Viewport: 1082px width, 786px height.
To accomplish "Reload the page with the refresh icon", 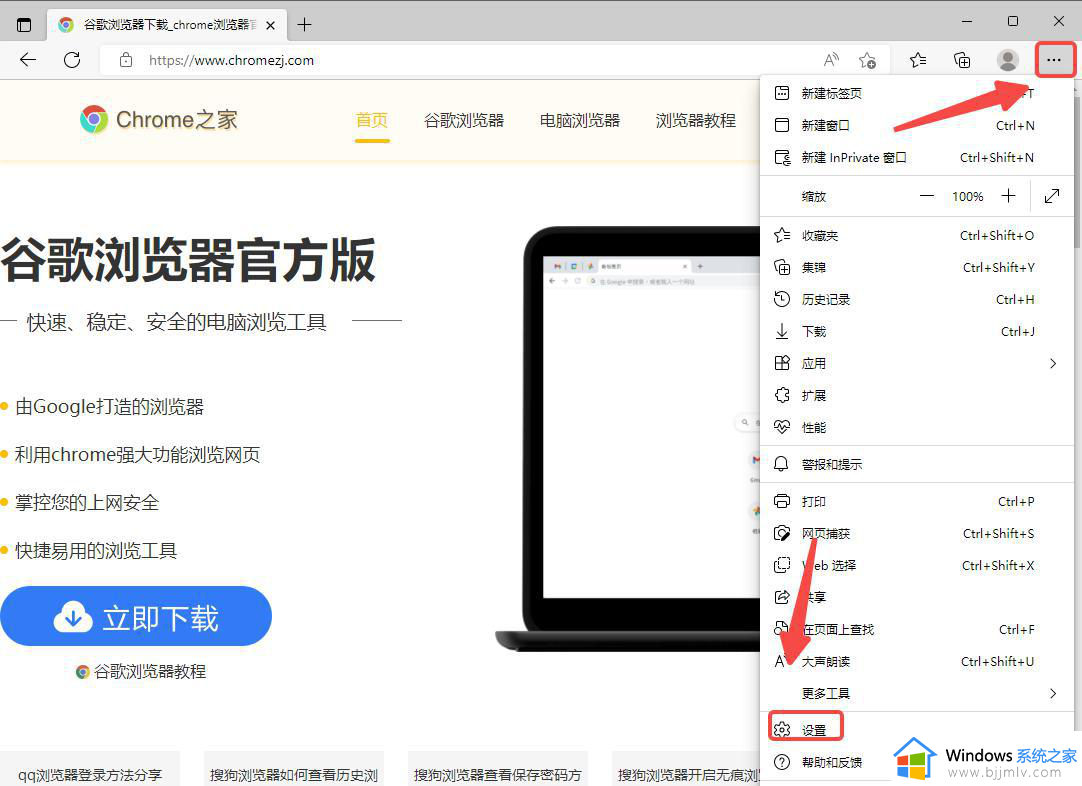I will (x=72, y=60).
